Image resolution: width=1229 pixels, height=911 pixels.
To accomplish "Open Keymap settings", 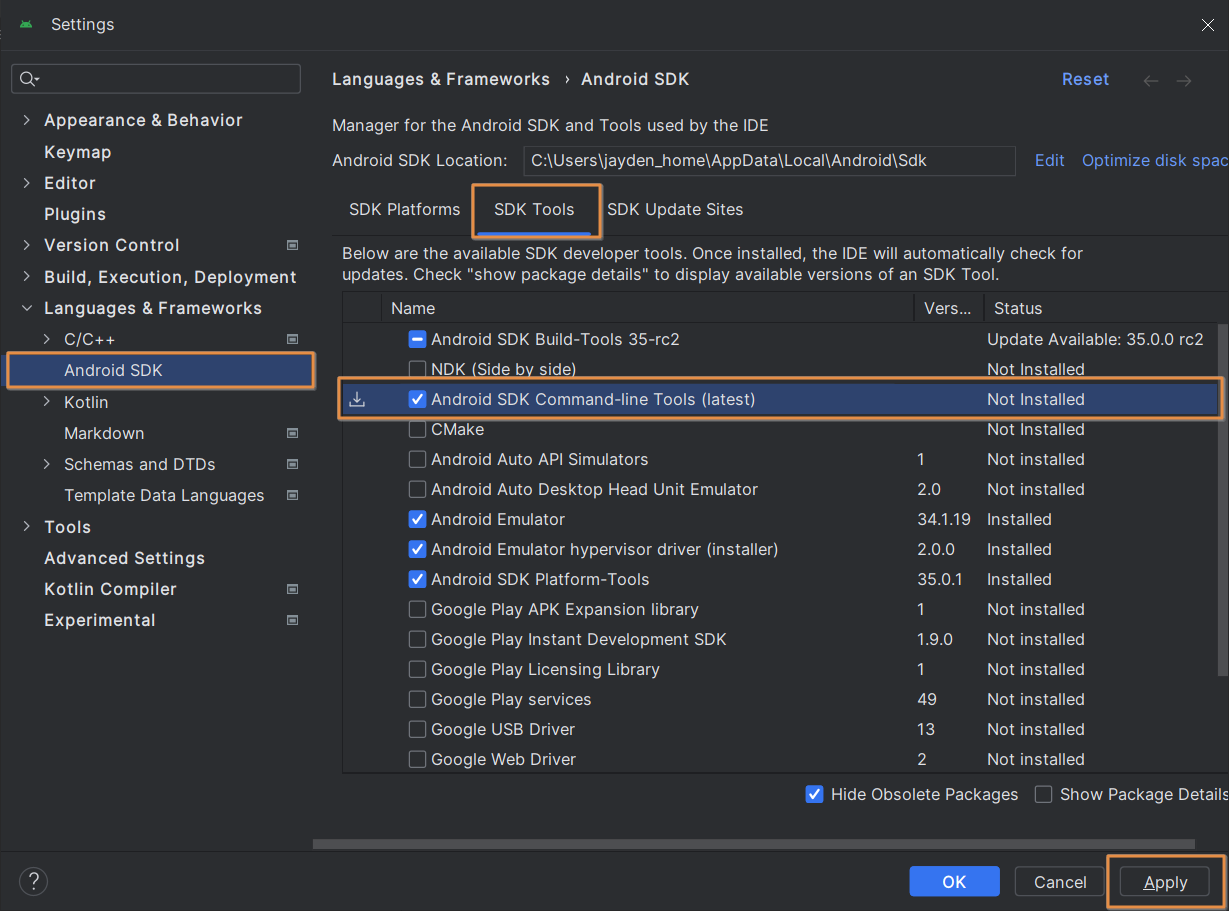I will click(x=78, y=152).
